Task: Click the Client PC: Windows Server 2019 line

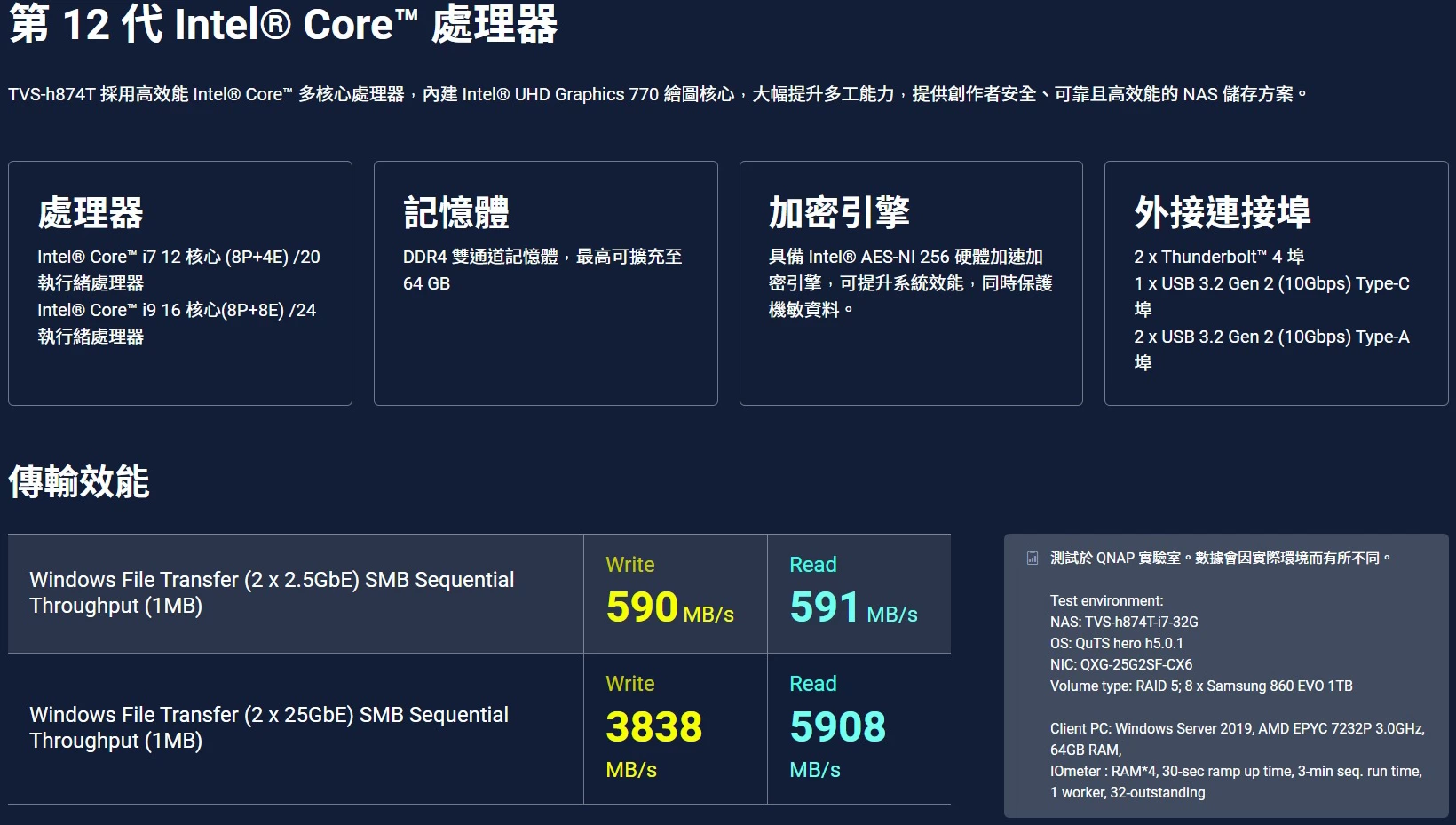Action: click(x=1238, y=739)
